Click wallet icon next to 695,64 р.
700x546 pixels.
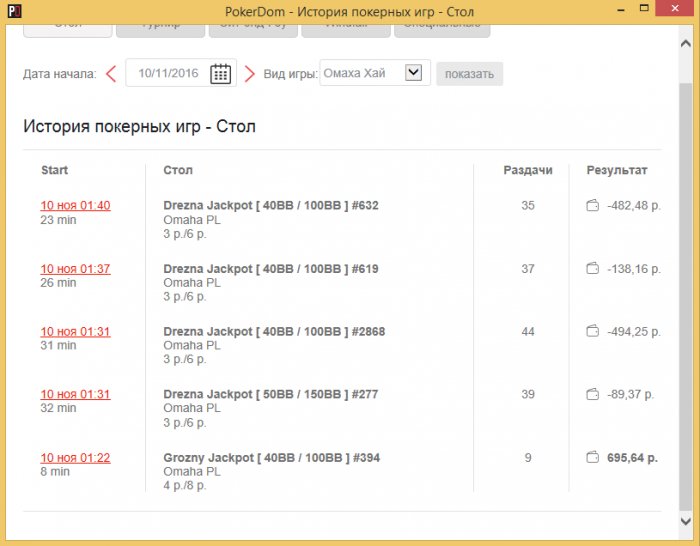pos(592,457)
